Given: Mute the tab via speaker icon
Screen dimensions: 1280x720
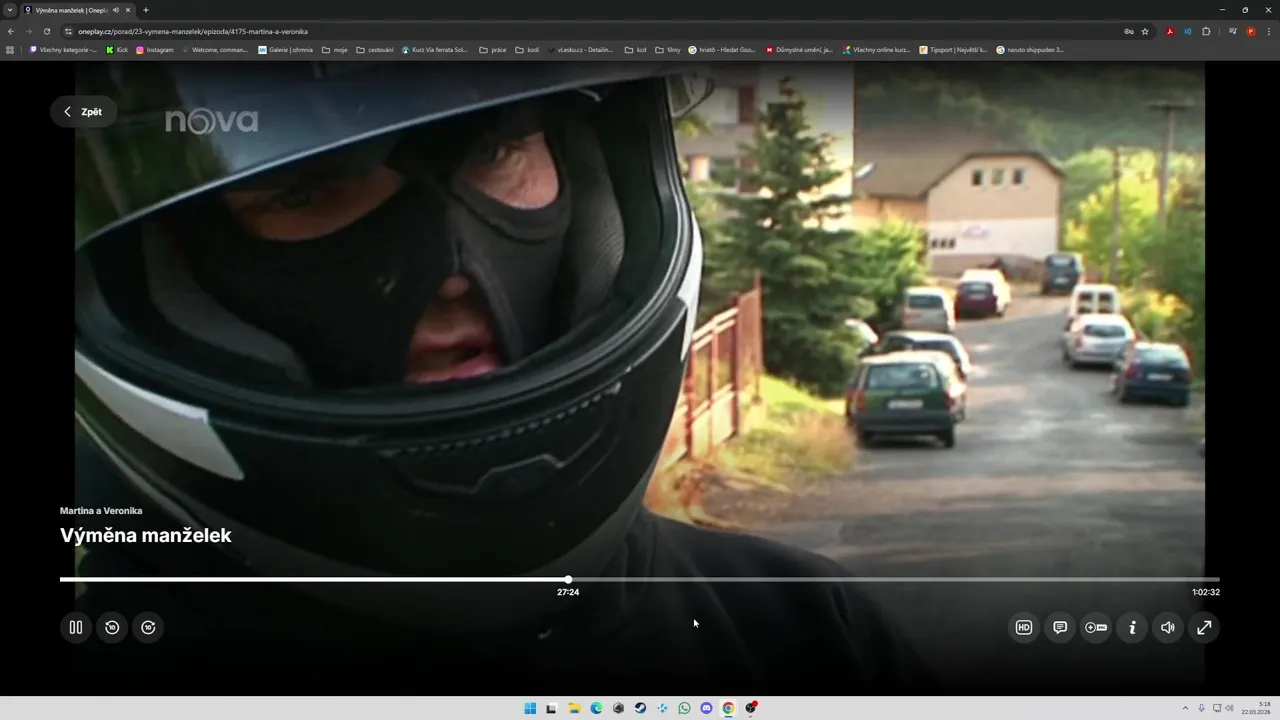Looking at the screenshot, I should pyautogui.click(x=116, y=10).
